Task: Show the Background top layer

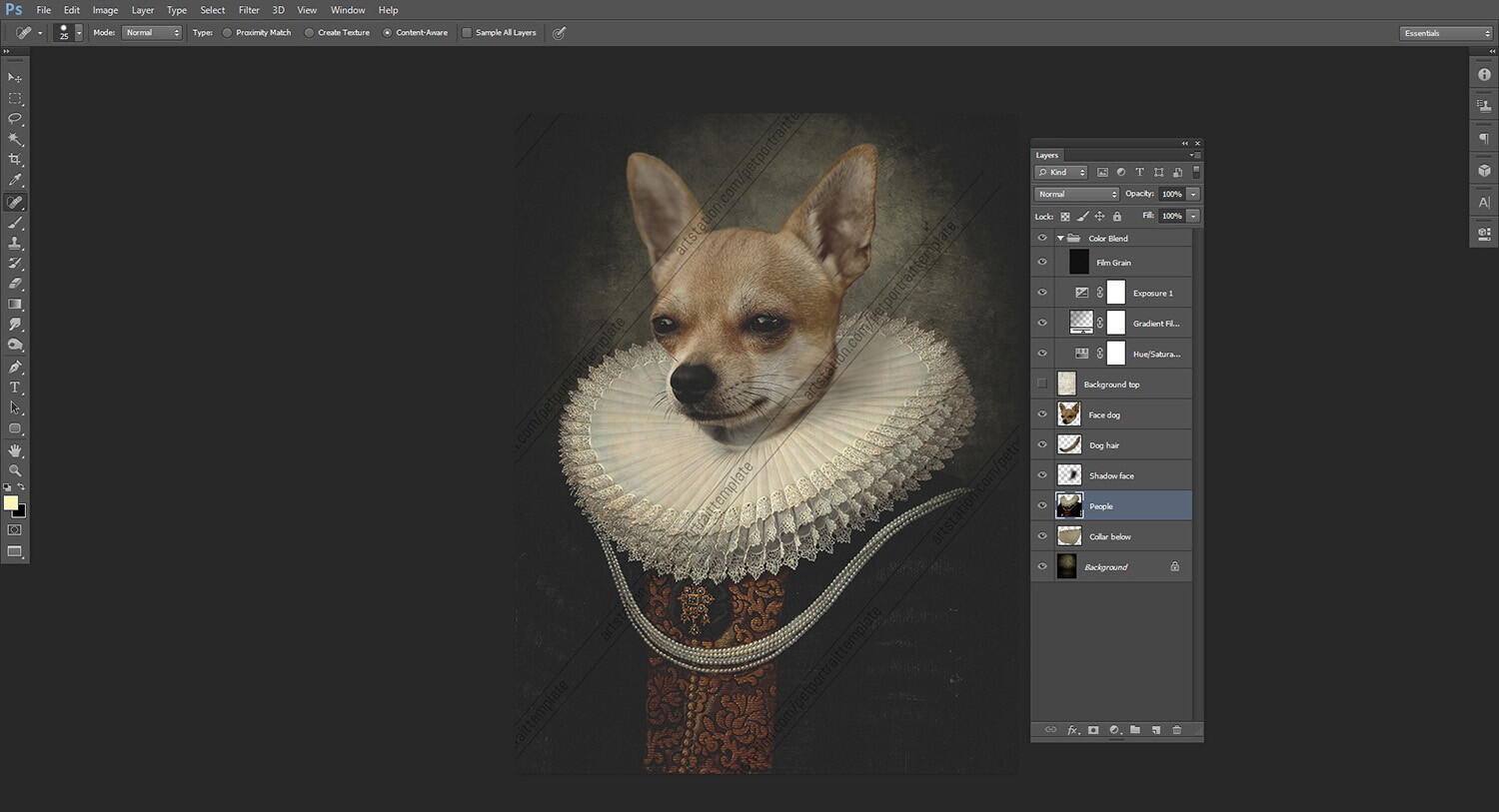Action: tap(1042, 383)
